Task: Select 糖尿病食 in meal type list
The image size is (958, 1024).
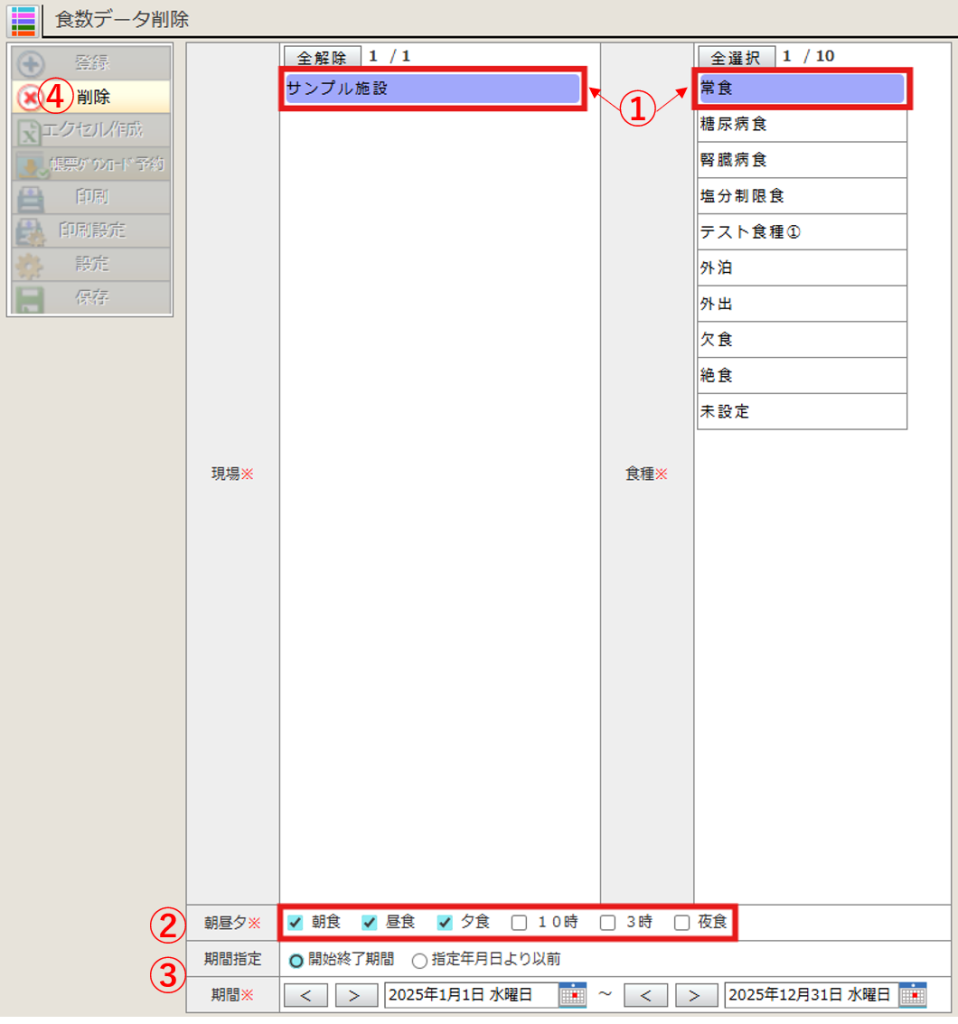Action: pyautogui.click(x=801, y=124)
